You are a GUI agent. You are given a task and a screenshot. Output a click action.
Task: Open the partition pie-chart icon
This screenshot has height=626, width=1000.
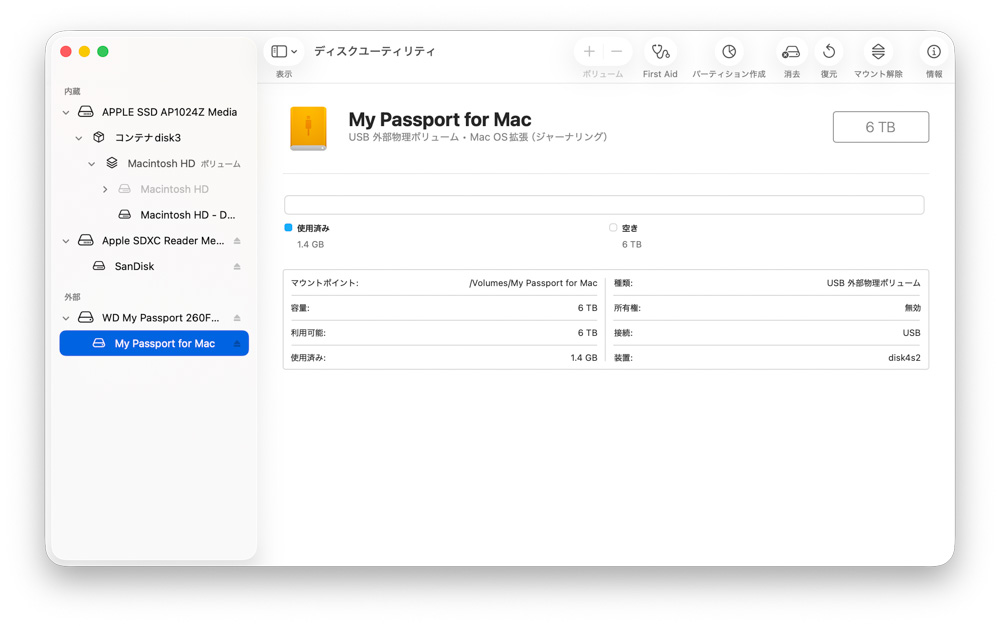click(729, 52)
